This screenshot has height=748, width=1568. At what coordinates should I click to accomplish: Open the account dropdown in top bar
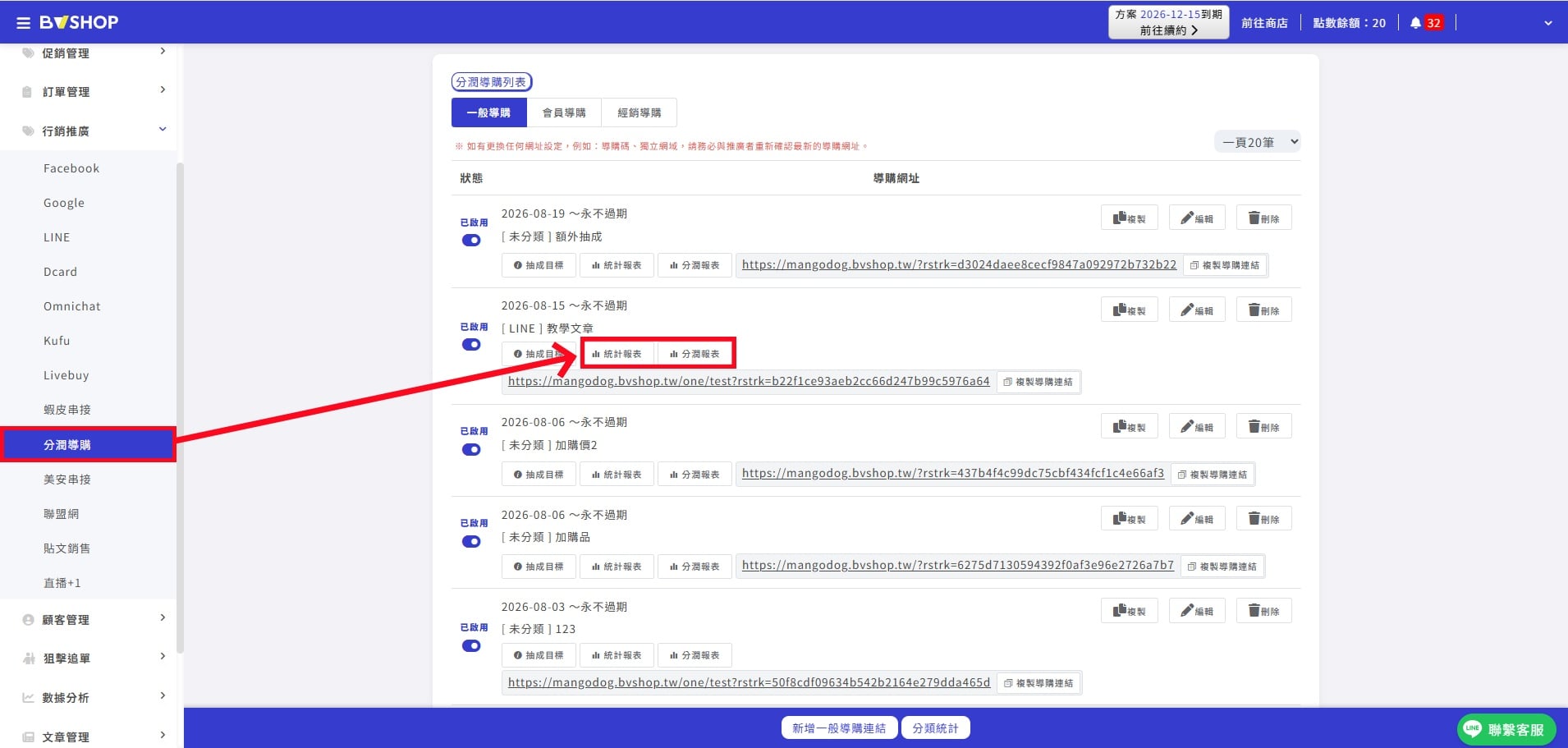pyautogui.click(x=1547, y=23)
